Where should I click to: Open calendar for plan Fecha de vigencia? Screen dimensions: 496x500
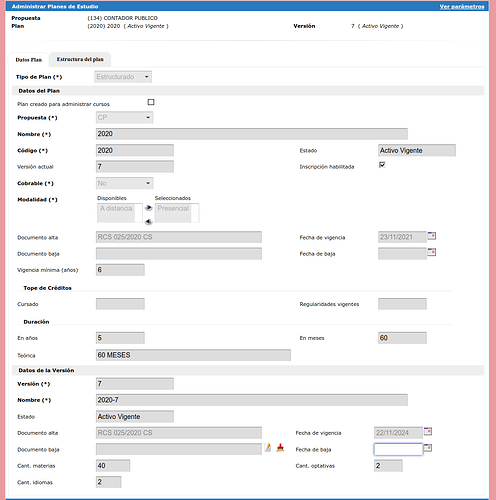(432, 236)
